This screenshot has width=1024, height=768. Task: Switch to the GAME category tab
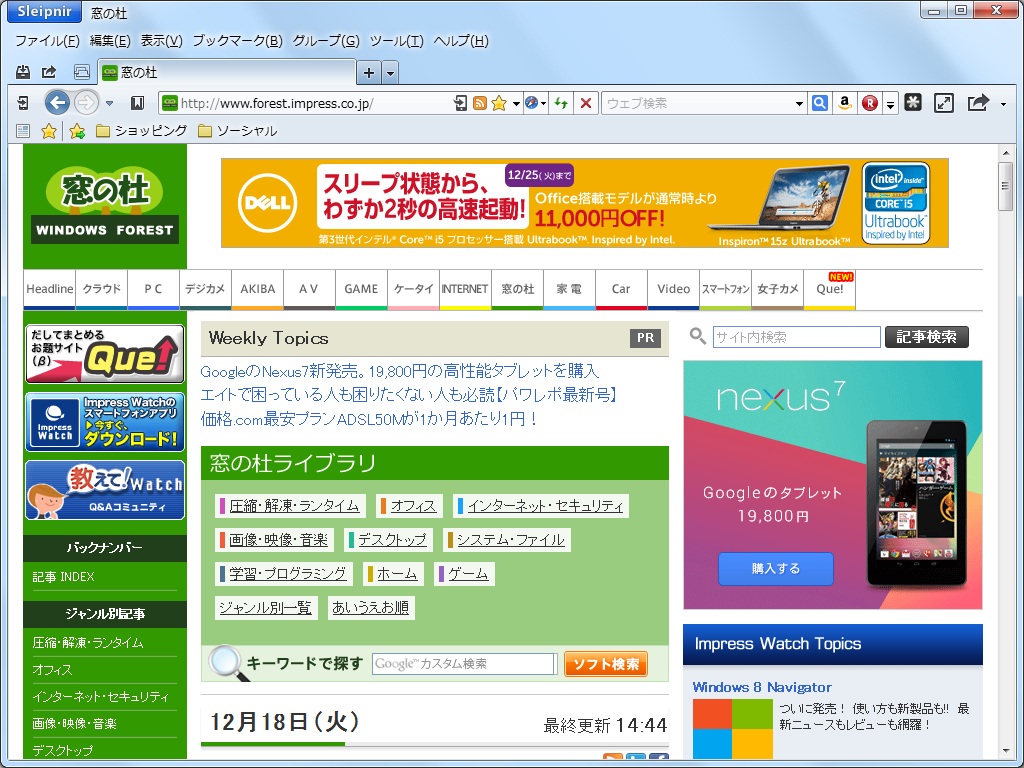pyautogui.click(x=361, y=289)
